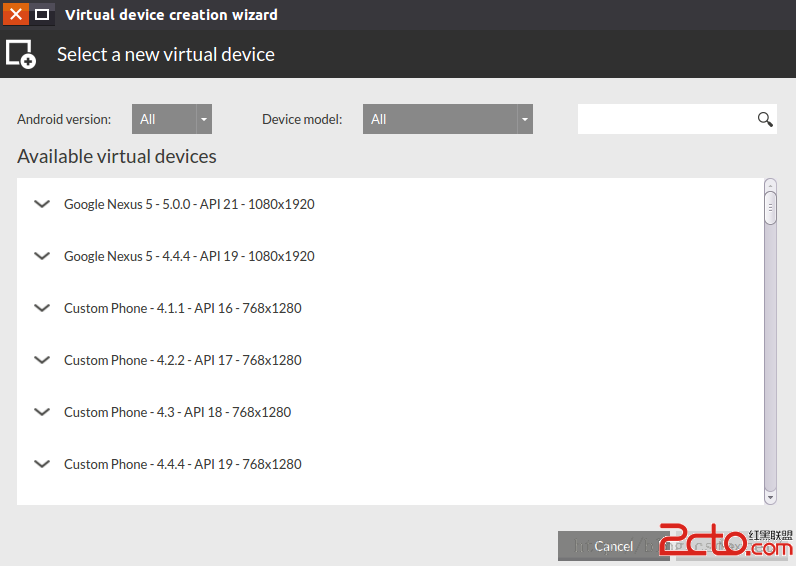Maximize the wizard window
The height and width of the screenshot is (566, 796).
[x=42, y=14]
